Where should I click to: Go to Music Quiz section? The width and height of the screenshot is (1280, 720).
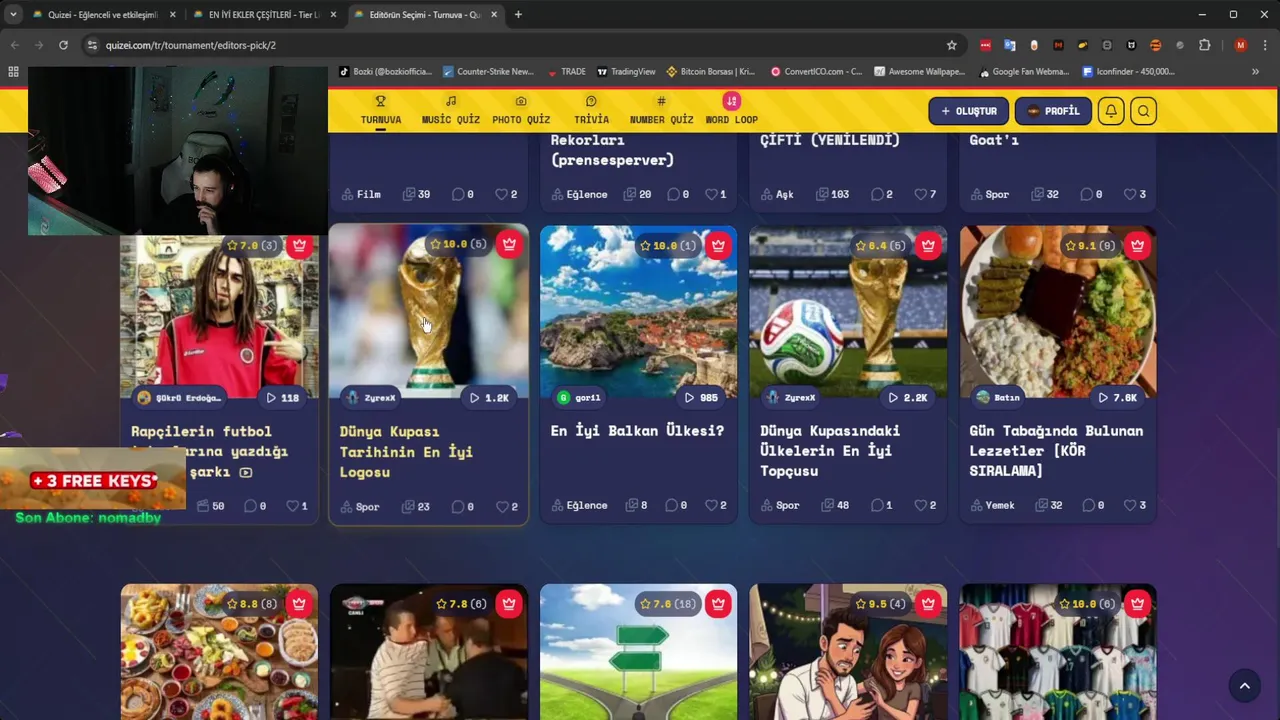pyautogui.click(x=450, y=110)
